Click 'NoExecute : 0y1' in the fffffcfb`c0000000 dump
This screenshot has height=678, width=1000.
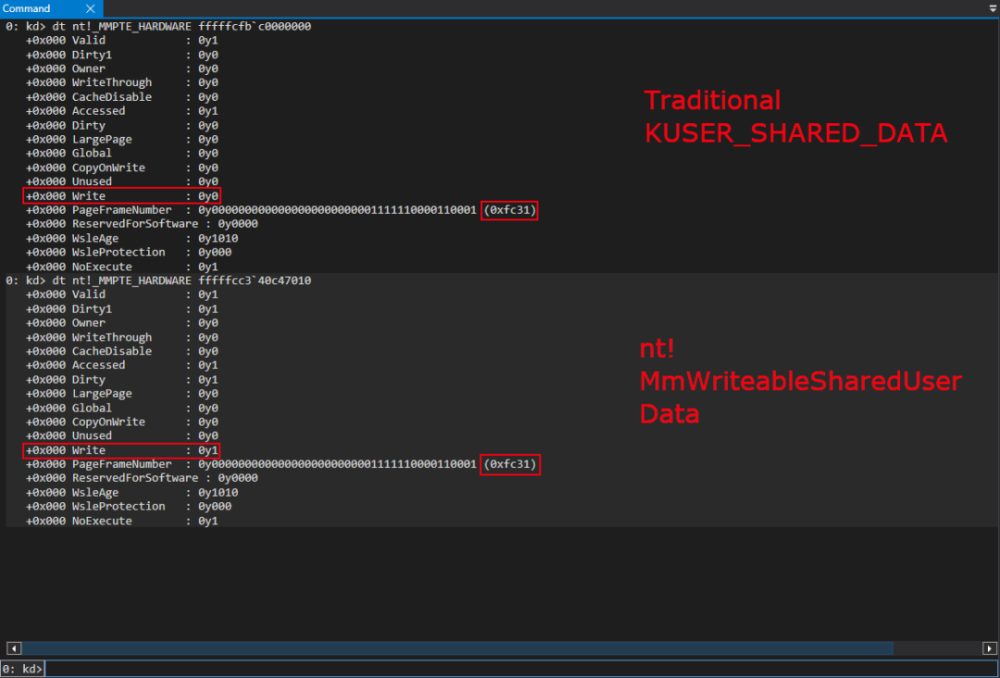pyautogui.click(x=122, y=267)
